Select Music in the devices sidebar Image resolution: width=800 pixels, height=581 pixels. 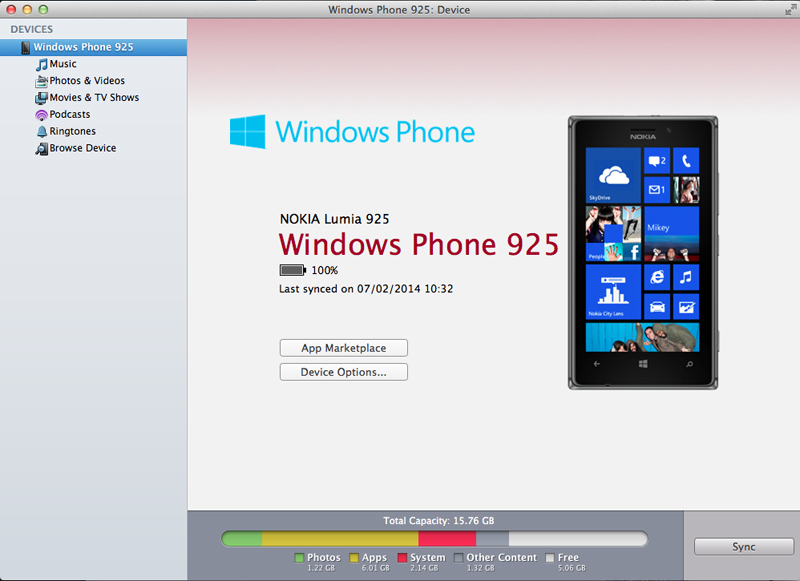62,63
